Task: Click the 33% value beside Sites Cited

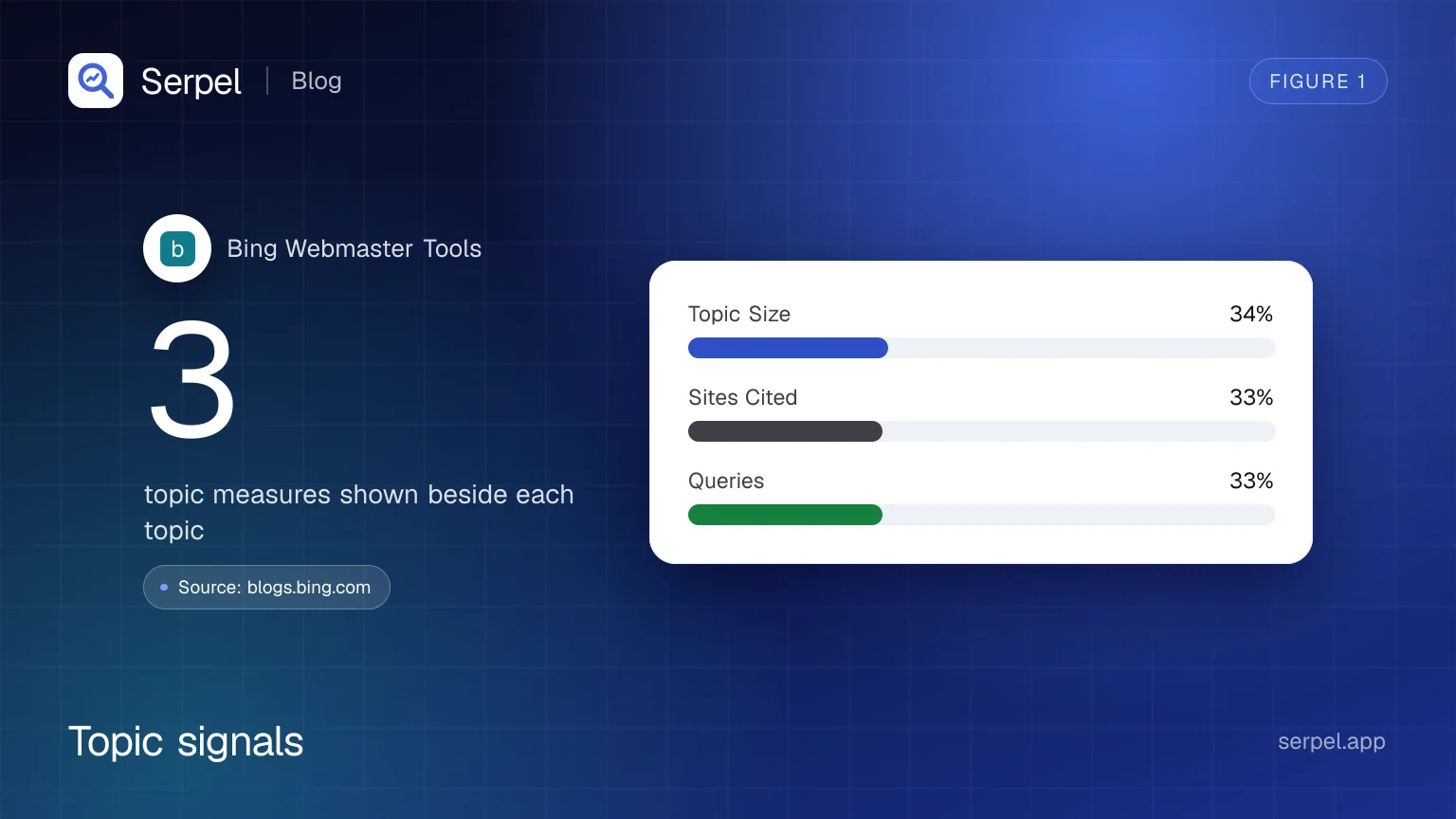Action: 1251,397
